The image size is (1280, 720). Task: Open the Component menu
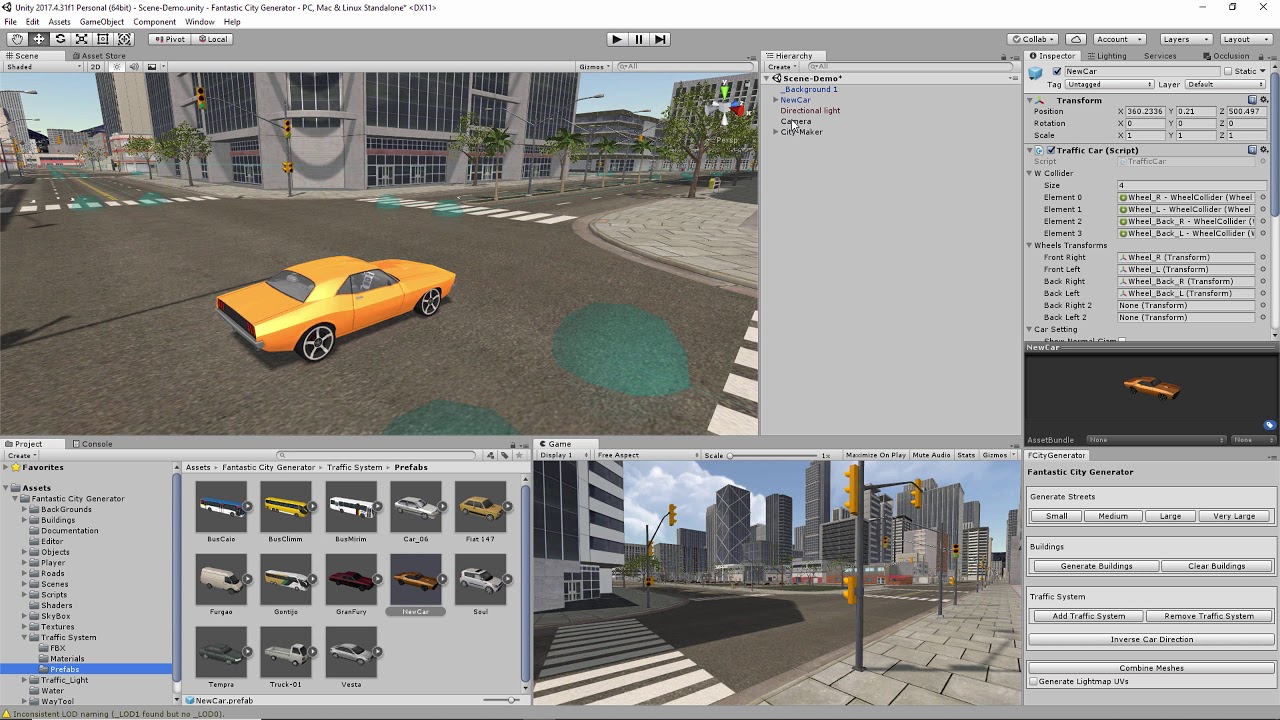(x=154, y=22)
